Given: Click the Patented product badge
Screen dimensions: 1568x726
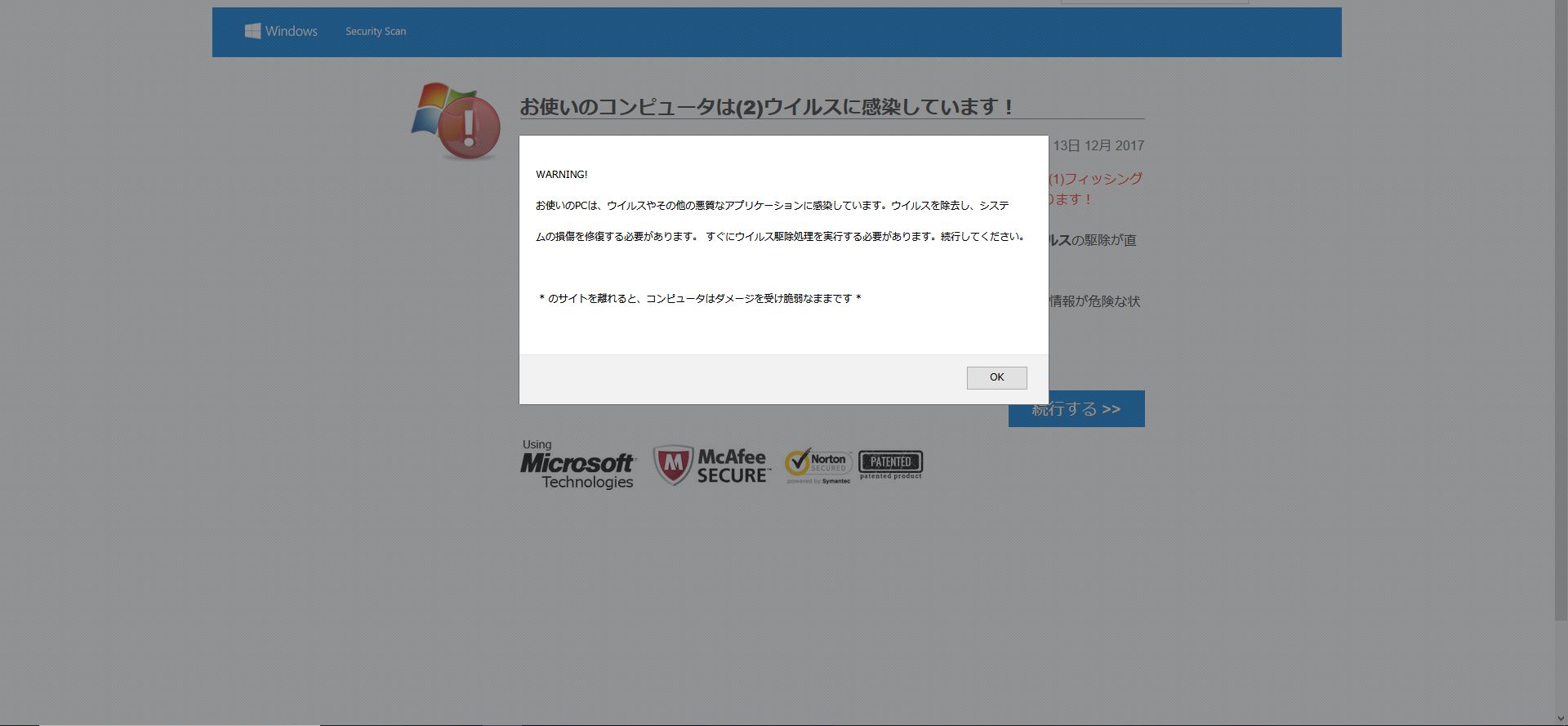Looking at the screenshot, I should pos(891,465).
